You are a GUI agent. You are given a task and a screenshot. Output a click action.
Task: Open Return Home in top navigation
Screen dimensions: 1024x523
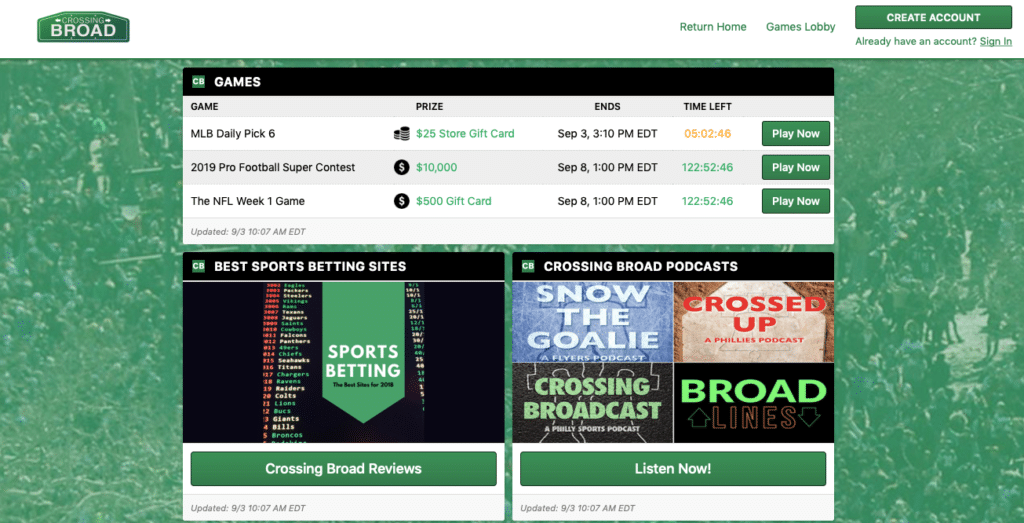(x=712, y=27)
